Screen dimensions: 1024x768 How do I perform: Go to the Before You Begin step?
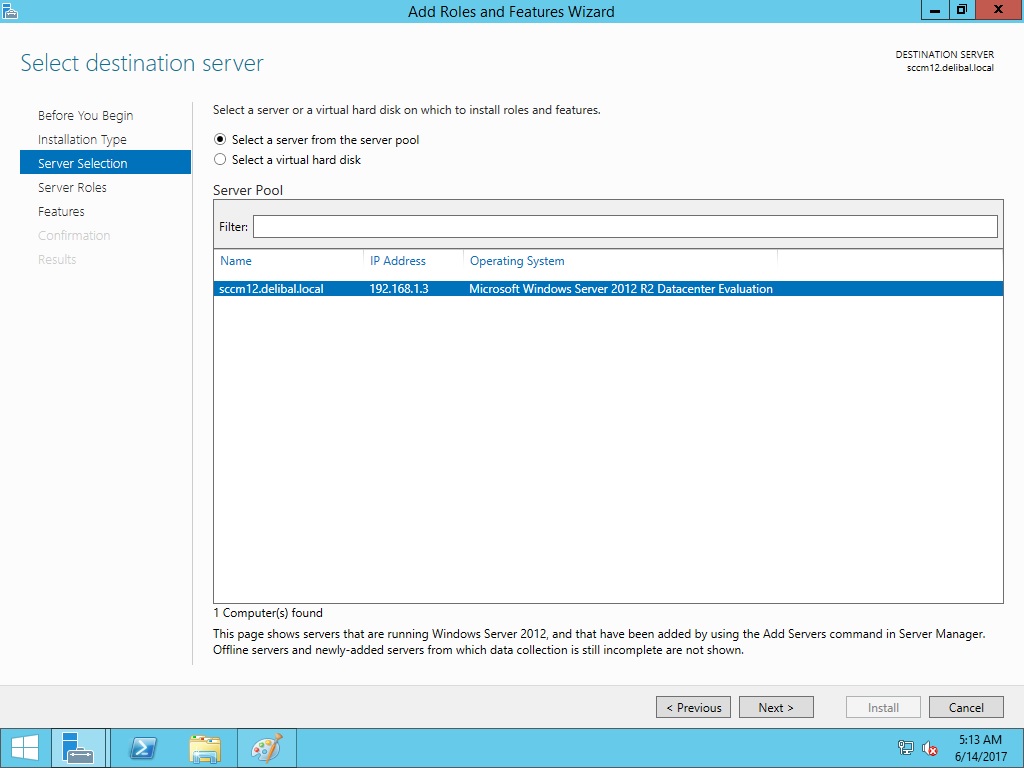(x=85, y=115)
